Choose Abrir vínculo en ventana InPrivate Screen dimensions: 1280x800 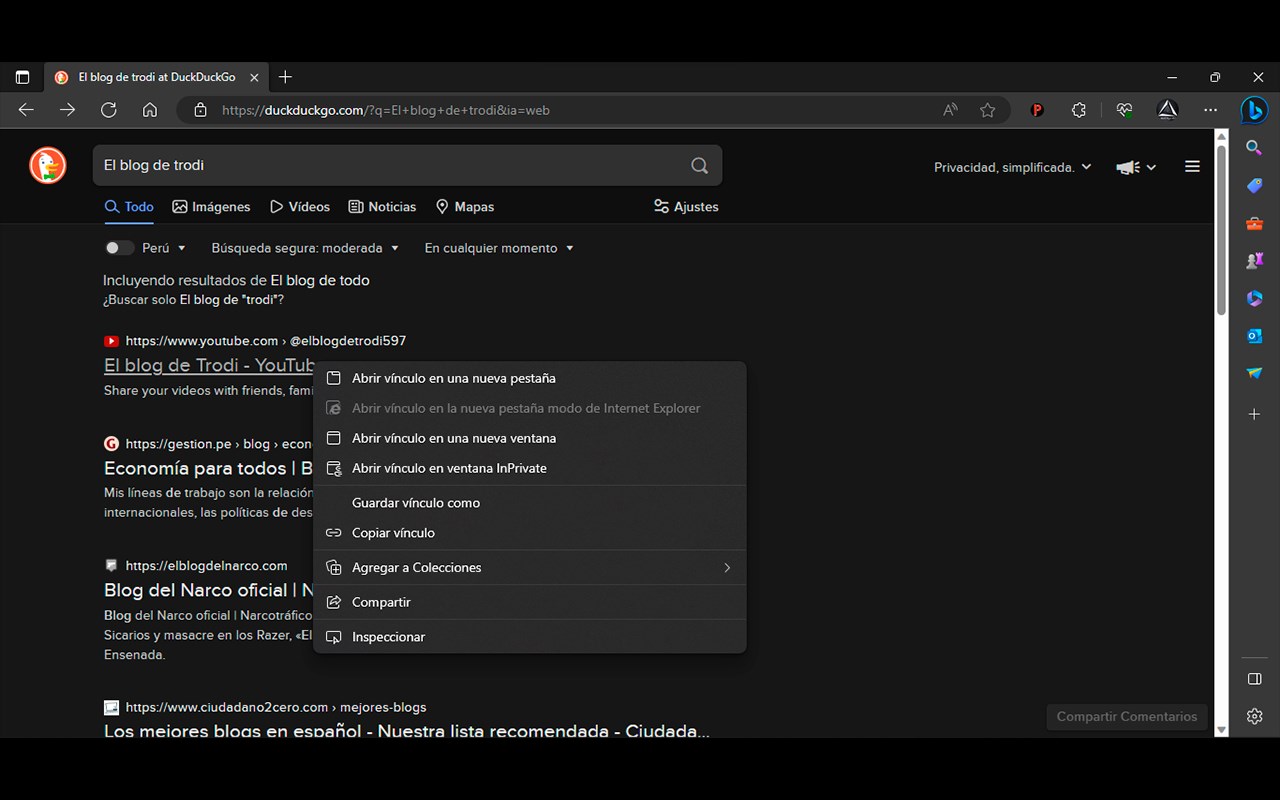(530, 468)
